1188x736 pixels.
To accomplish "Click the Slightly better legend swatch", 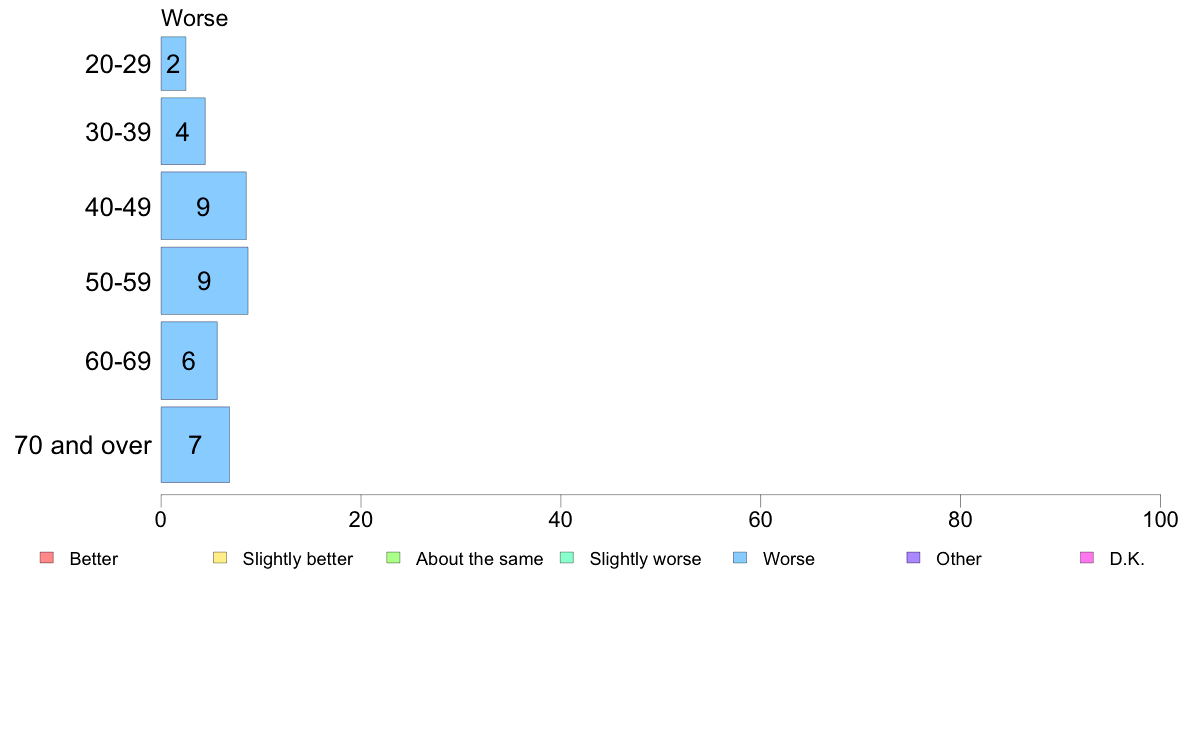I will [220, 558].
